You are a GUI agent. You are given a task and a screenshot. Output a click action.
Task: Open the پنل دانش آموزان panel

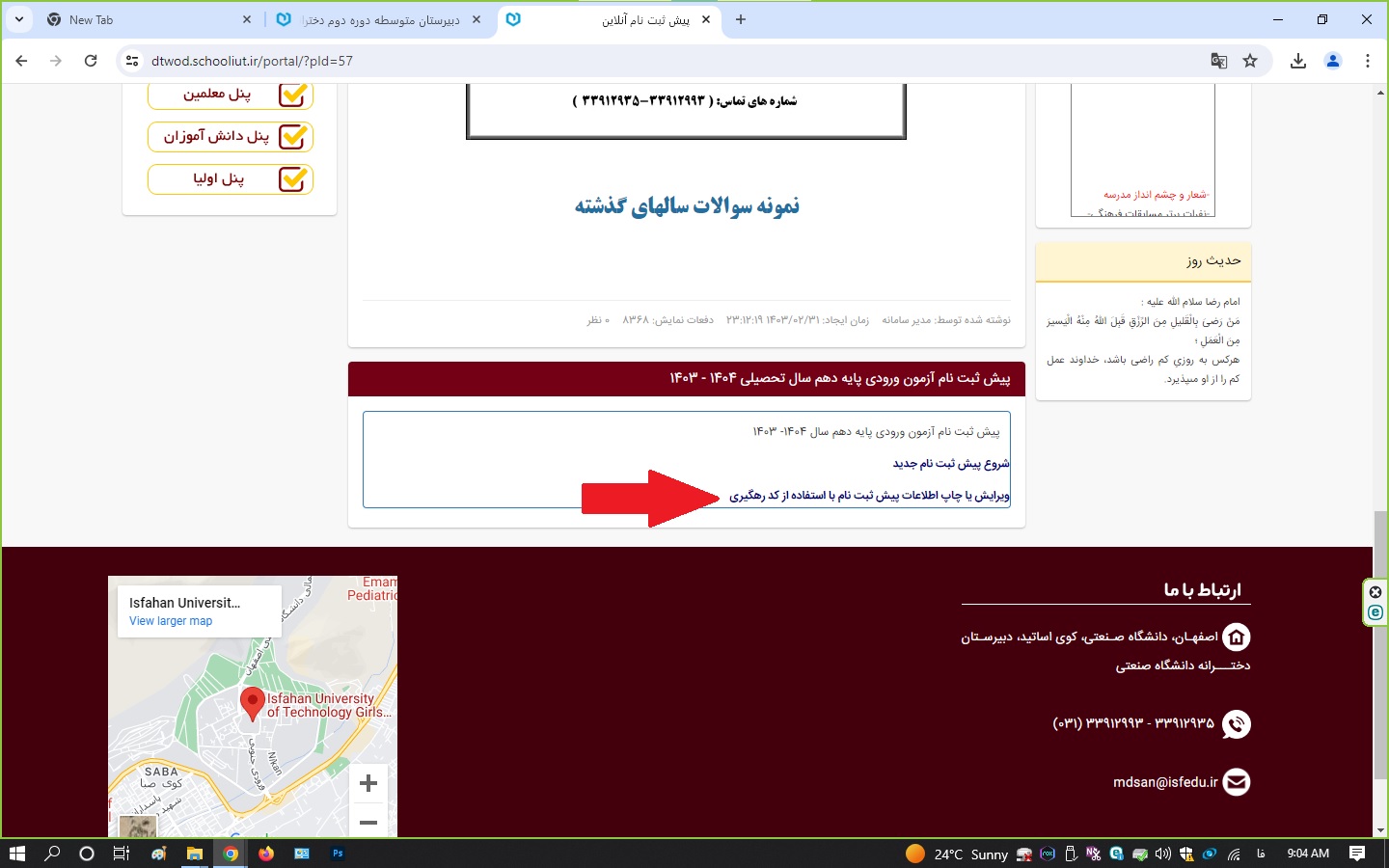(231, 137)
